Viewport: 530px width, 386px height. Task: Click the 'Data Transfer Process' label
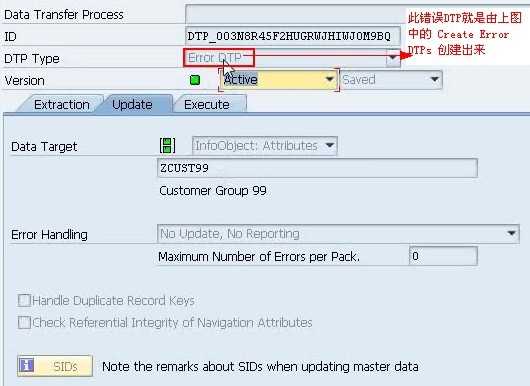[64, 15]
